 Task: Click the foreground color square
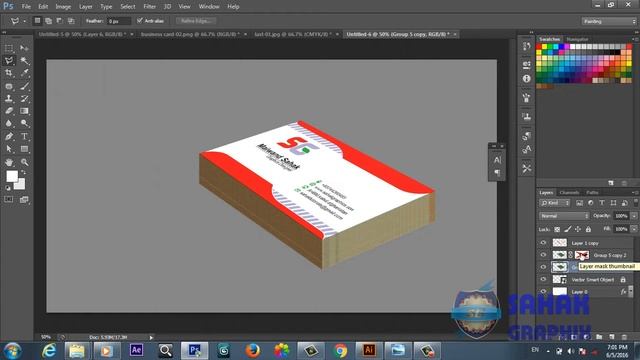[12, 176]
